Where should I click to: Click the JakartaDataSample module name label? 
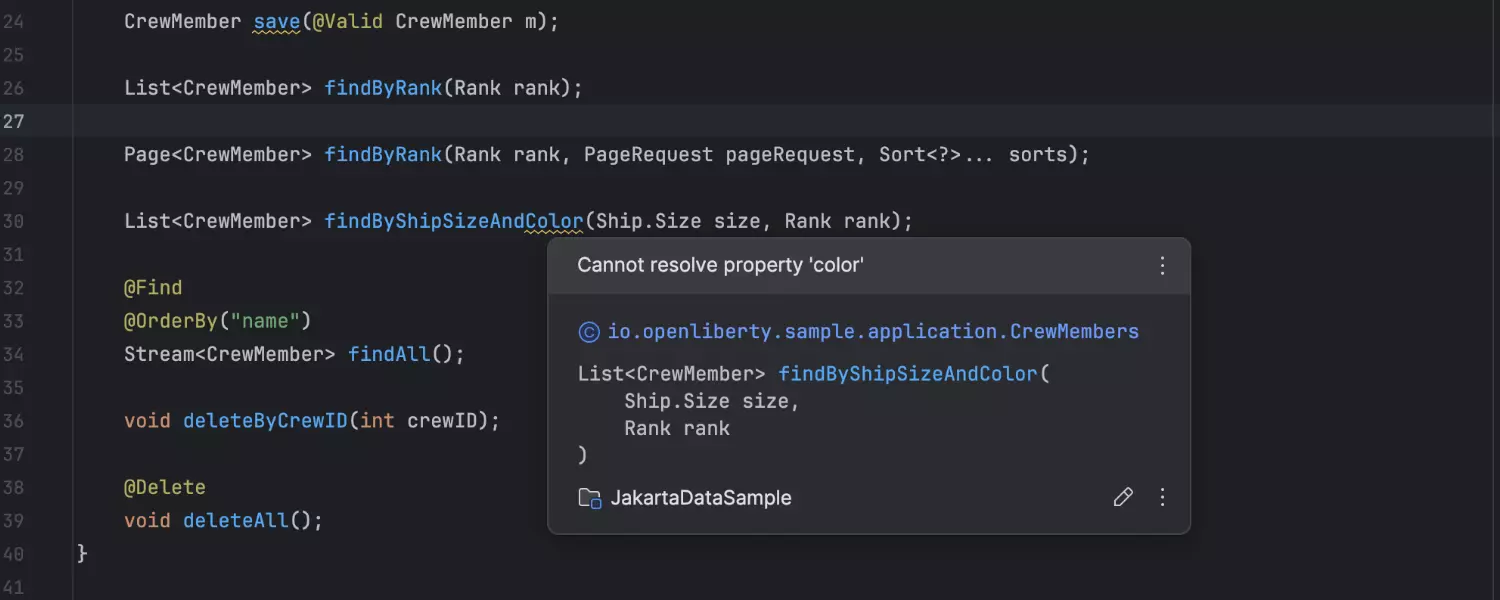click(x=700, y=498)
